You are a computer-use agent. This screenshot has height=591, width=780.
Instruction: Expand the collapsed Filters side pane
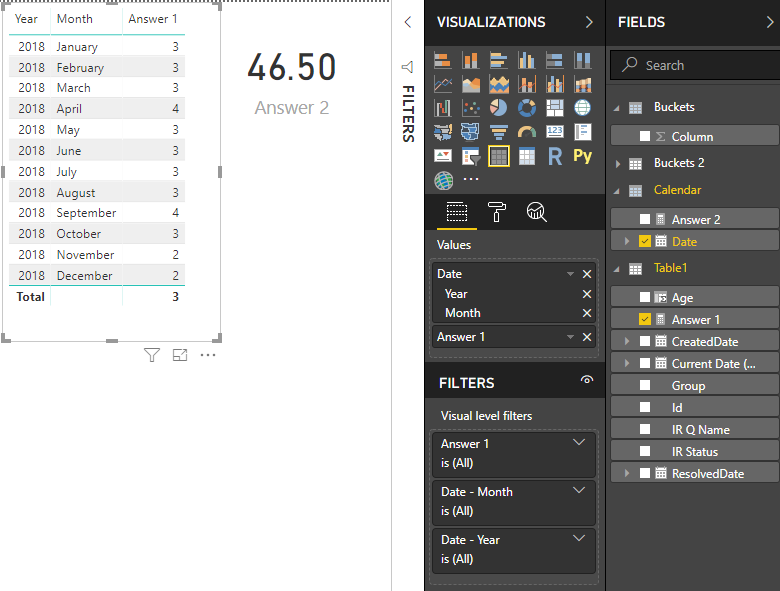click(x=408, y=22)
